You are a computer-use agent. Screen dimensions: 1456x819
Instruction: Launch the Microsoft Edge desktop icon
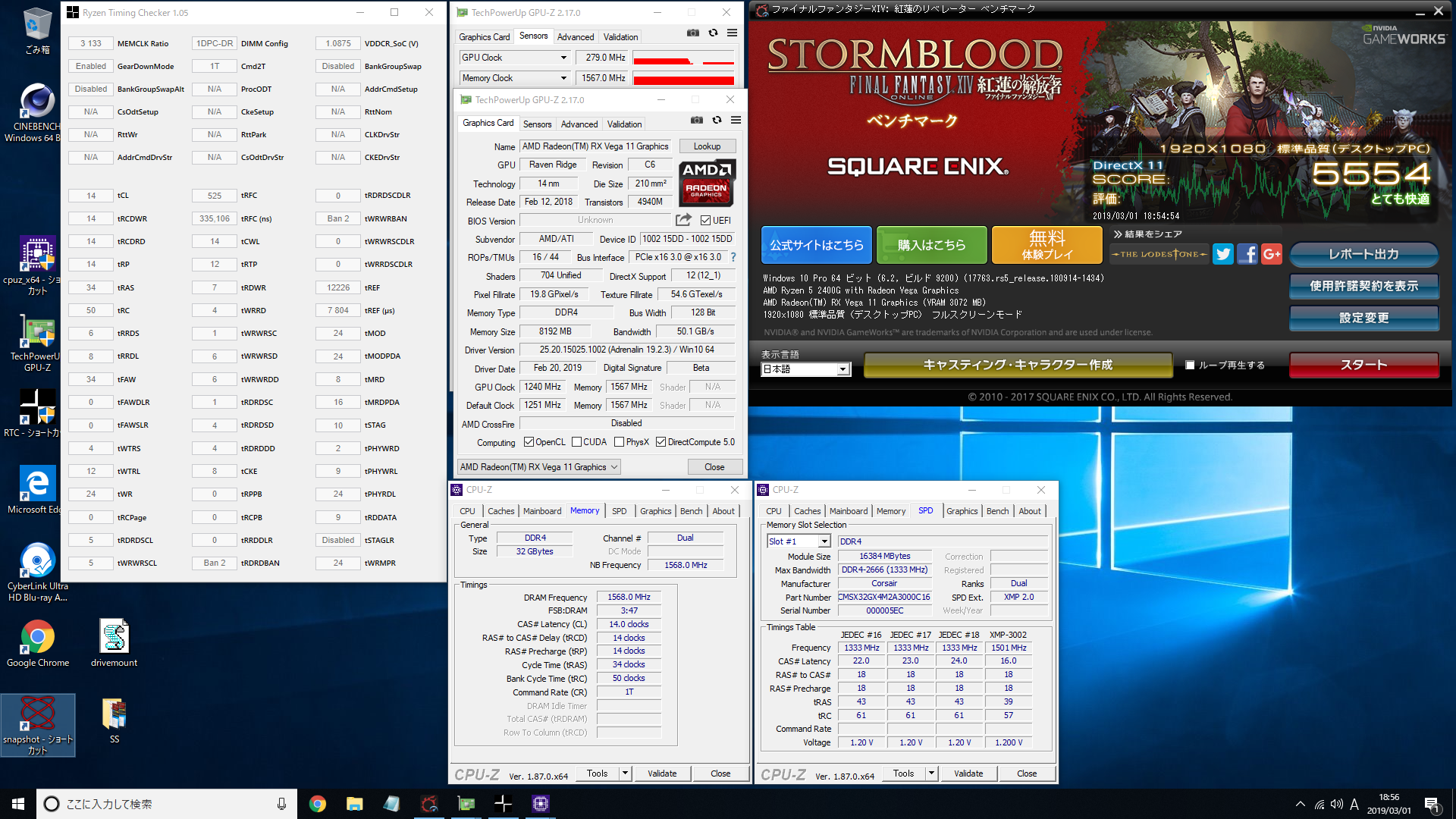tap(37, 491)
